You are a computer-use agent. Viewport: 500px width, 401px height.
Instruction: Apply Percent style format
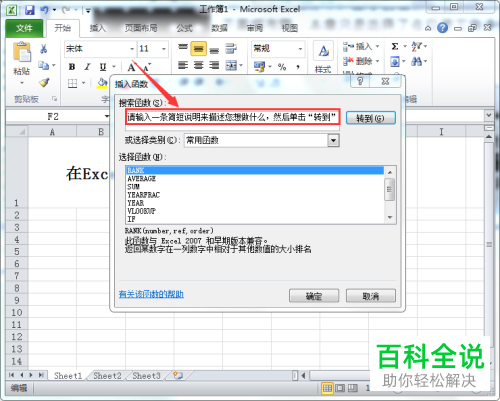(x=282, y=67)
